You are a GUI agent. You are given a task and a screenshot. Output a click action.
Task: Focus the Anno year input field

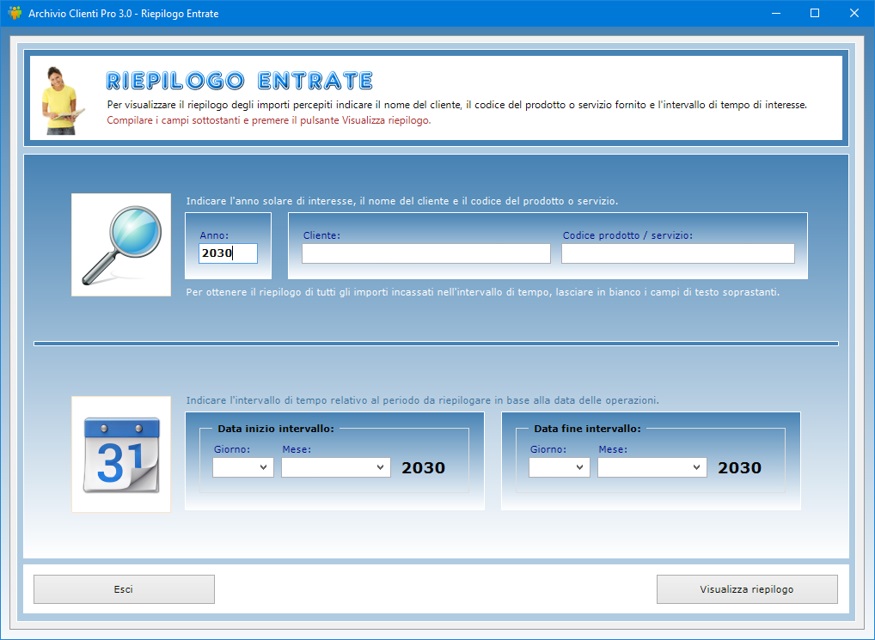point(228,253)
